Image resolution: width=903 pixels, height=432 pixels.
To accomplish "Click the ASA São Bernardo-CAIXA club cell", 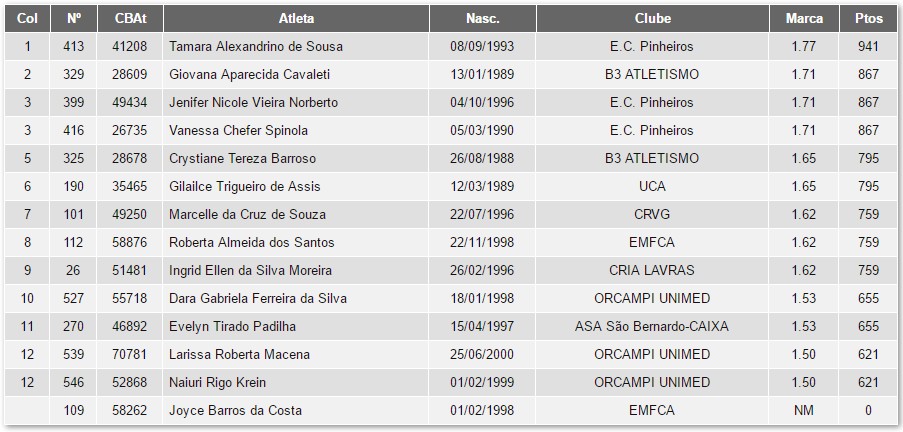I will 652,326.
